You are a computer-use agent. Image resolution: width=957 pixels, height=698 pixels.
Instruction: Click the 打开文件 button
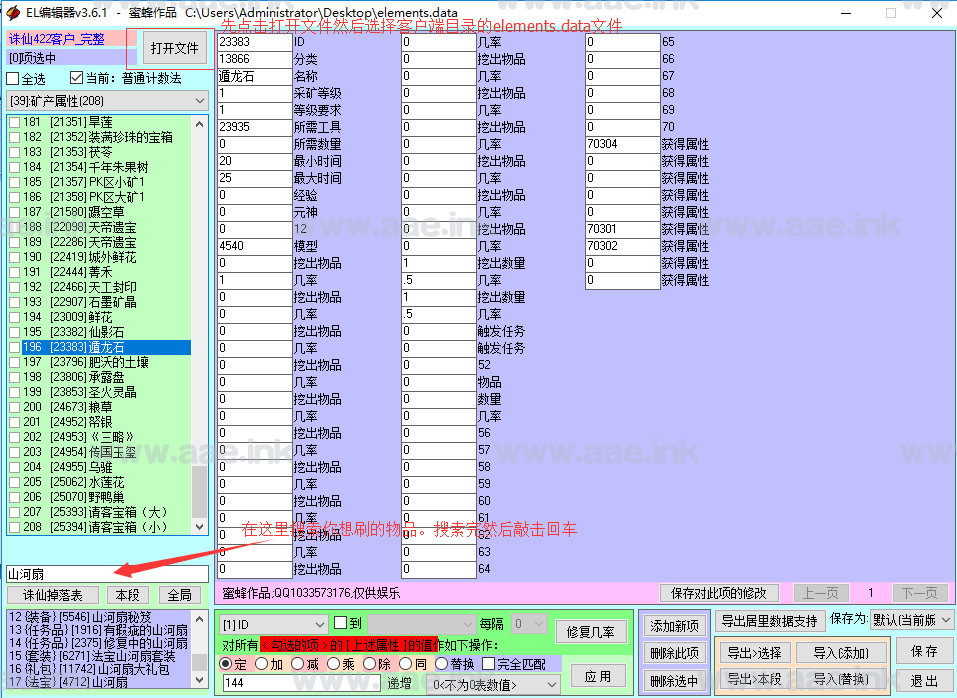click(x=174, y=48)
